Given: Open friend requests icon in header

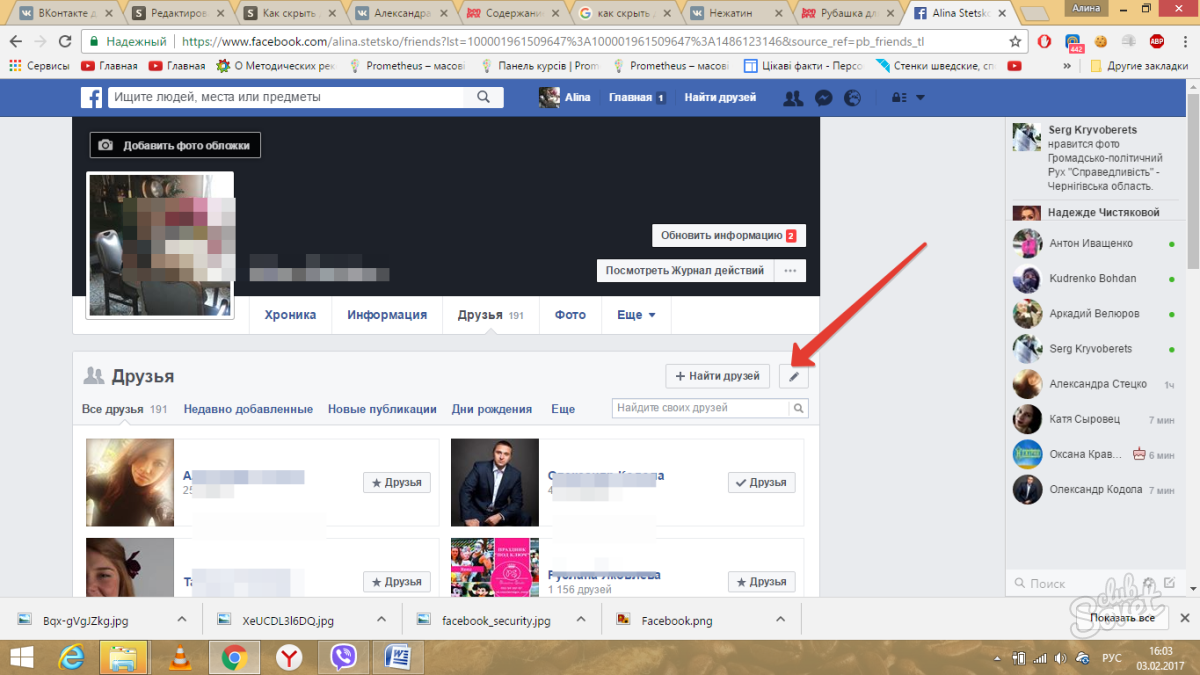Looking at the screenshot, I should pos(793,98).
